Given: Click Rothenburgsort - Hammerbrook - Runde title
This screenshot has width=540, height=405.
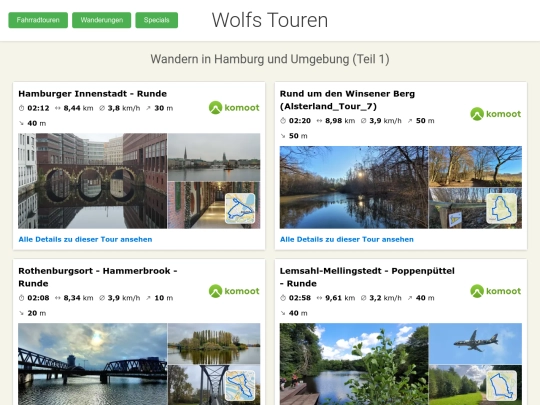Looking at the screenshot, I should (x=98, y=277).
